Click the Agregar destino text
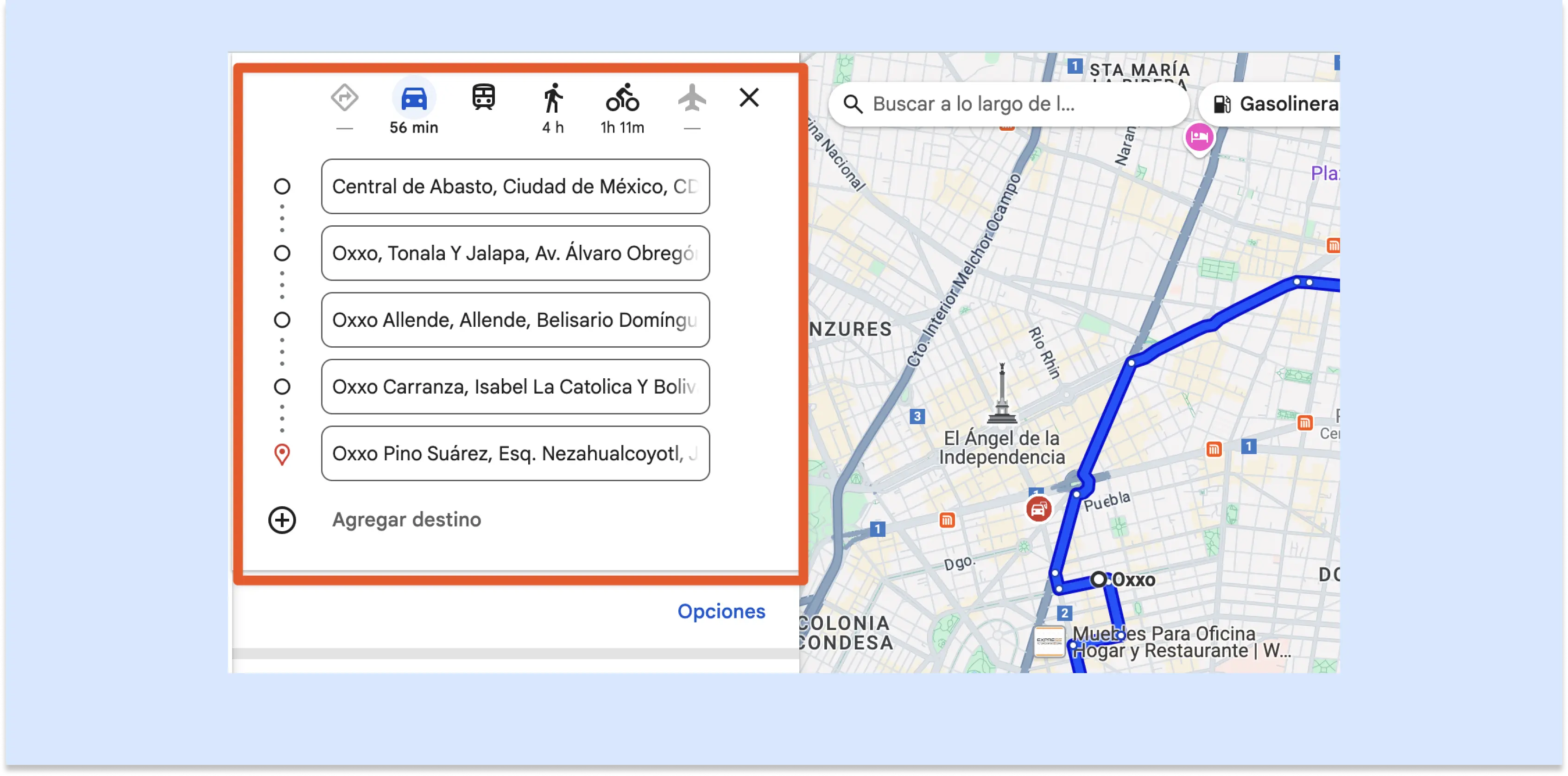Viewport: 1568px width, 776px height. click(407, 520)
